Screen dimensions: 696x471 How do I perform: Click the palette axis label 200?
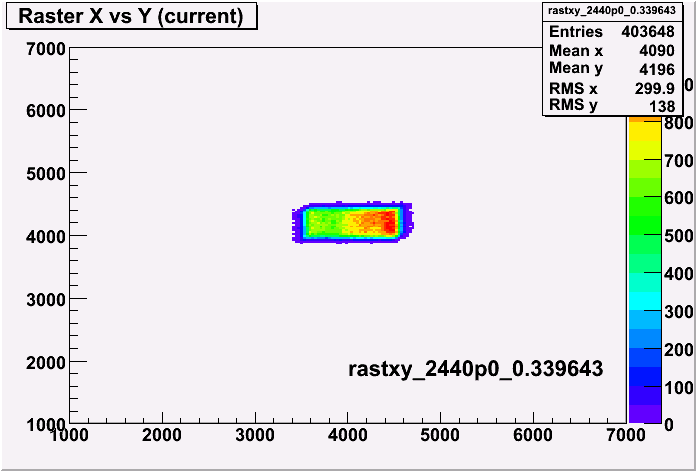click(679, 350)
